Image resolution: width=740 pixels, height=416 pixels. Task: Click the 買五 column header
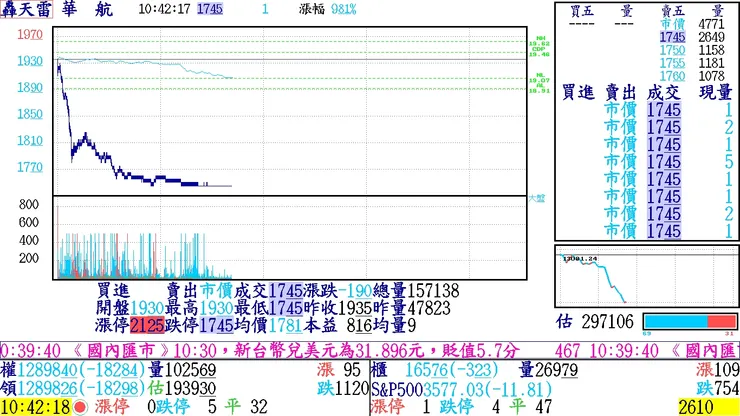[582, 11]
